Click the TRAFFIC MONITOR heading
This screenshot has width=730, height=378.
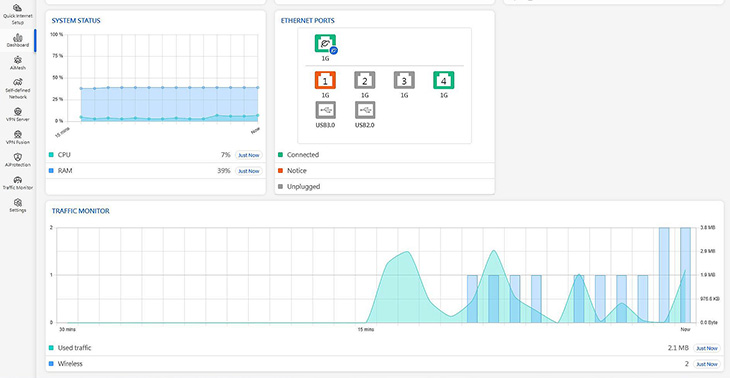click(81, 211)
